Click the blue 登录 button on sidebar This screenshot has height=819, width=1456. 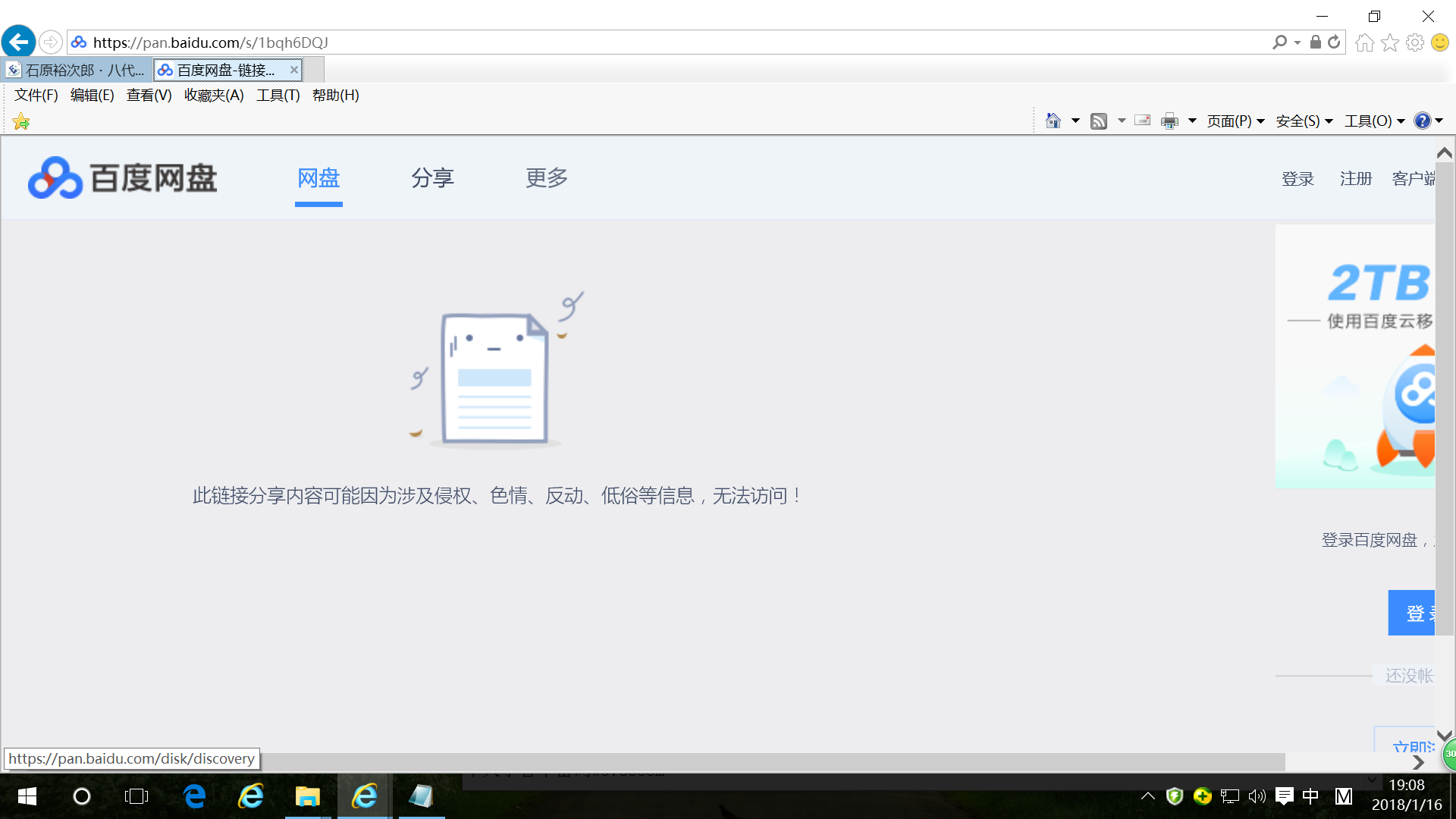tap(1412, 613)
